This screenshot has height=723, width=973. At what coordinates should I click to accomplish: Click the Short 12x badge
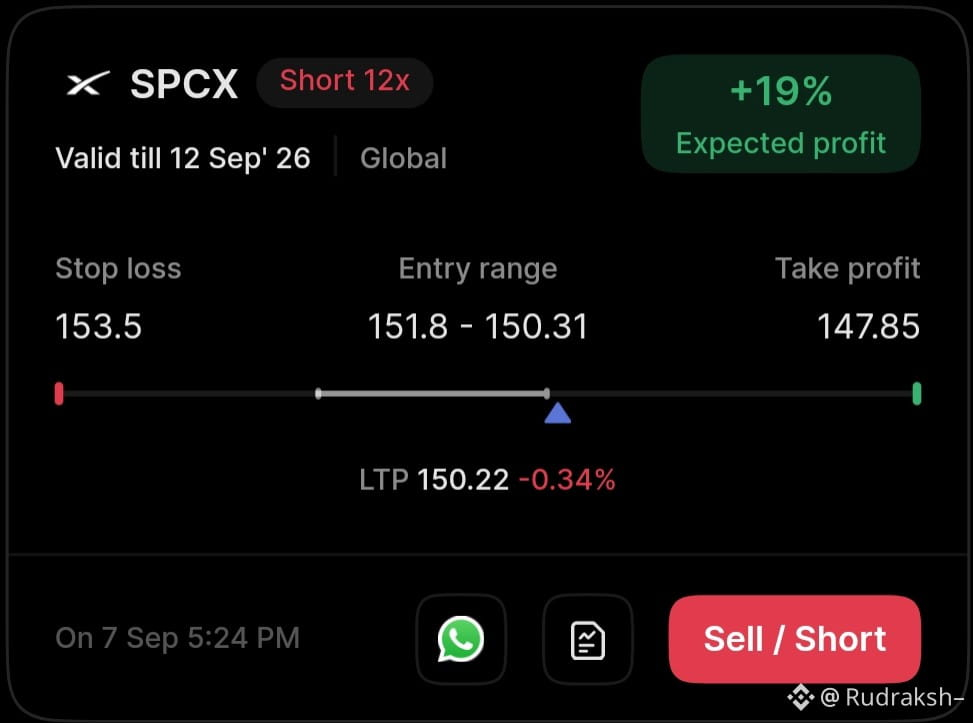(x=345, y=82)
